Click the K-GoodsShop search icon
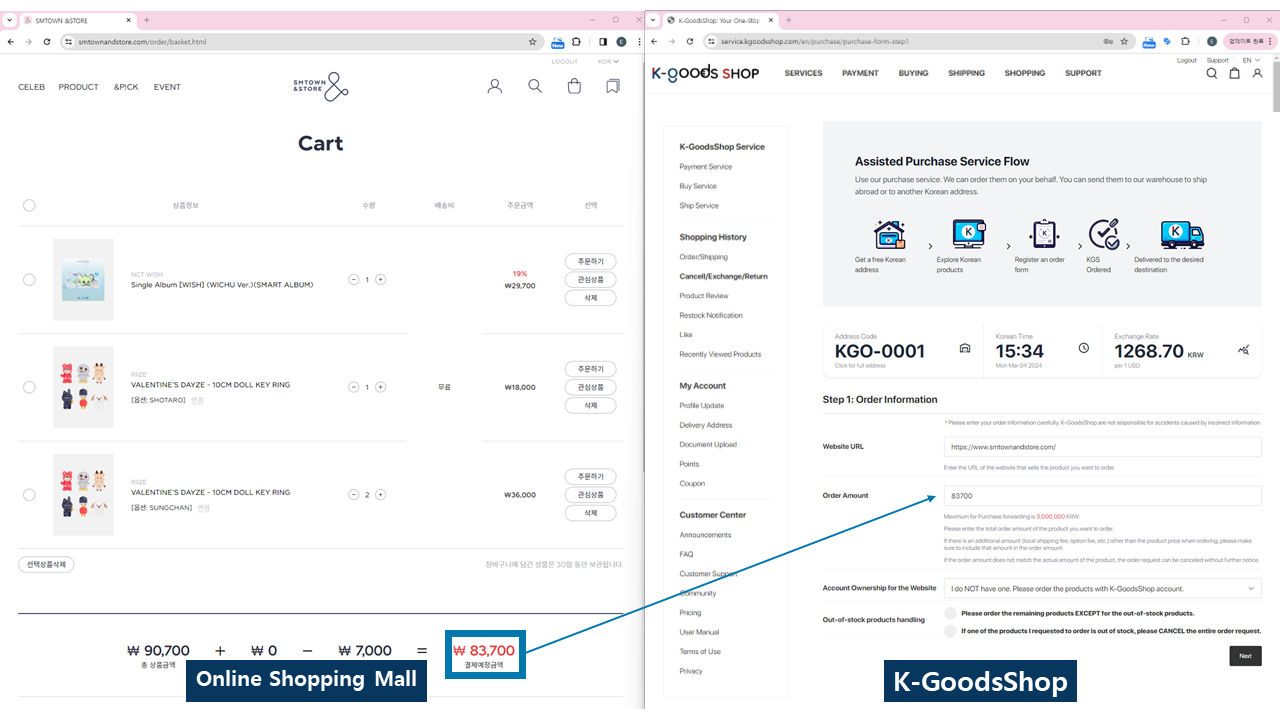The height and width of the screenshot is (720, 1280). (x=1212, y=73)
